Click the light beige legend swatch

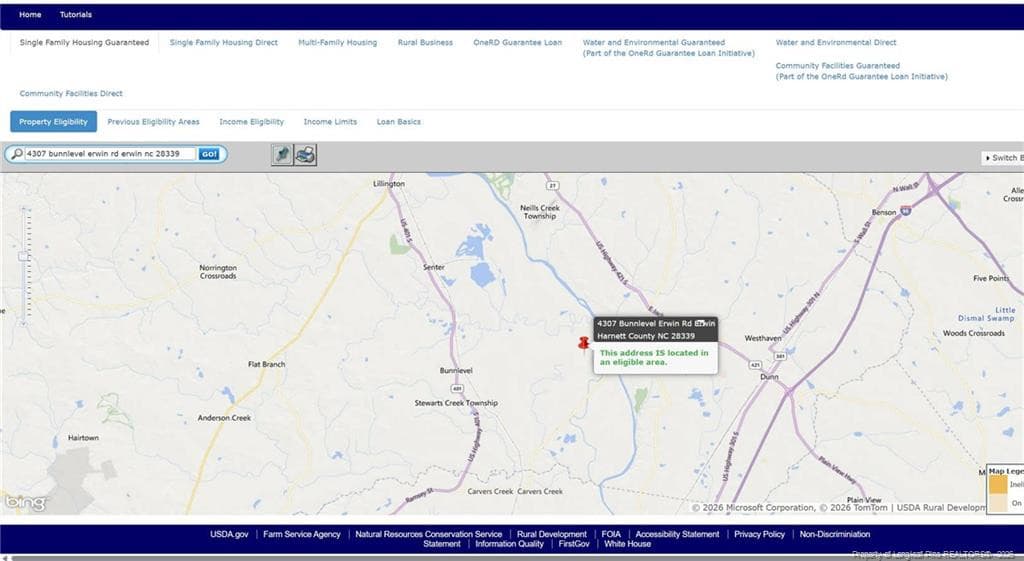point(998,502)
